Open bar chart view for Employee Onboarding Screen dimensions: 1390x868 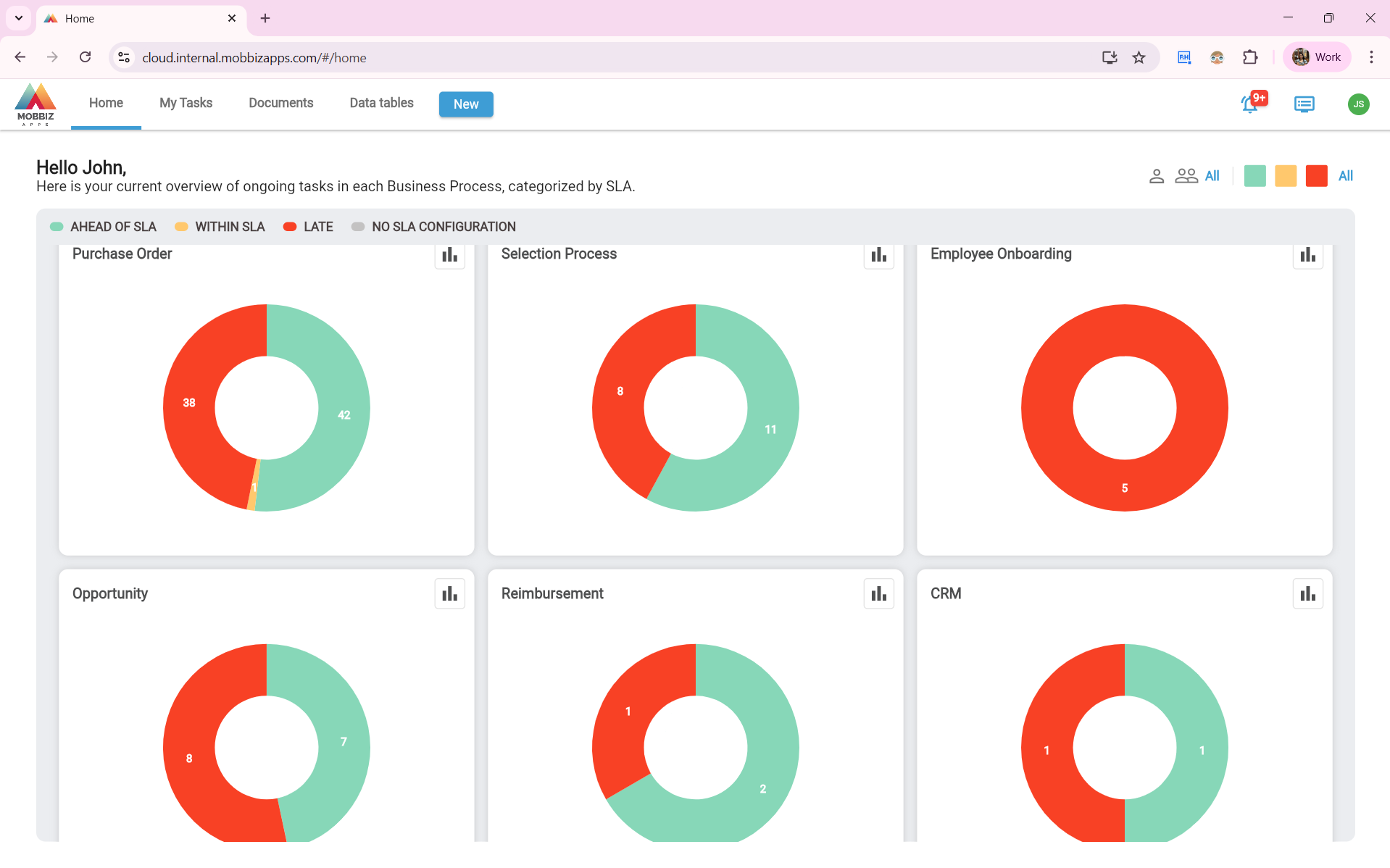coord(1307,255)
